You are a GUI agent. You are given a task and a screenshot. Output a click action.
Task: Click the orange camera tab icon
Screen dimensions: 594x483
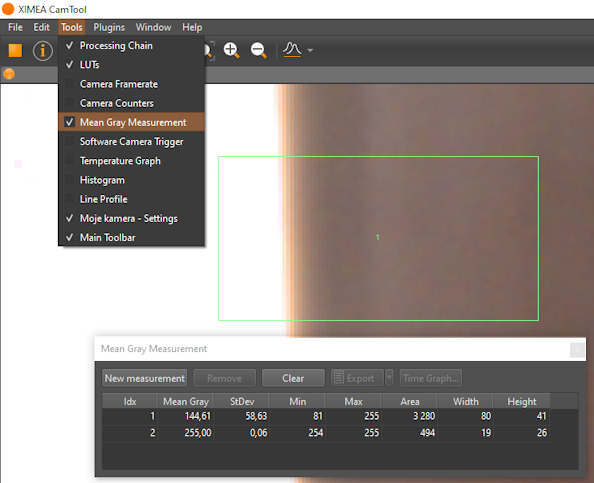[x=9, y=74]
